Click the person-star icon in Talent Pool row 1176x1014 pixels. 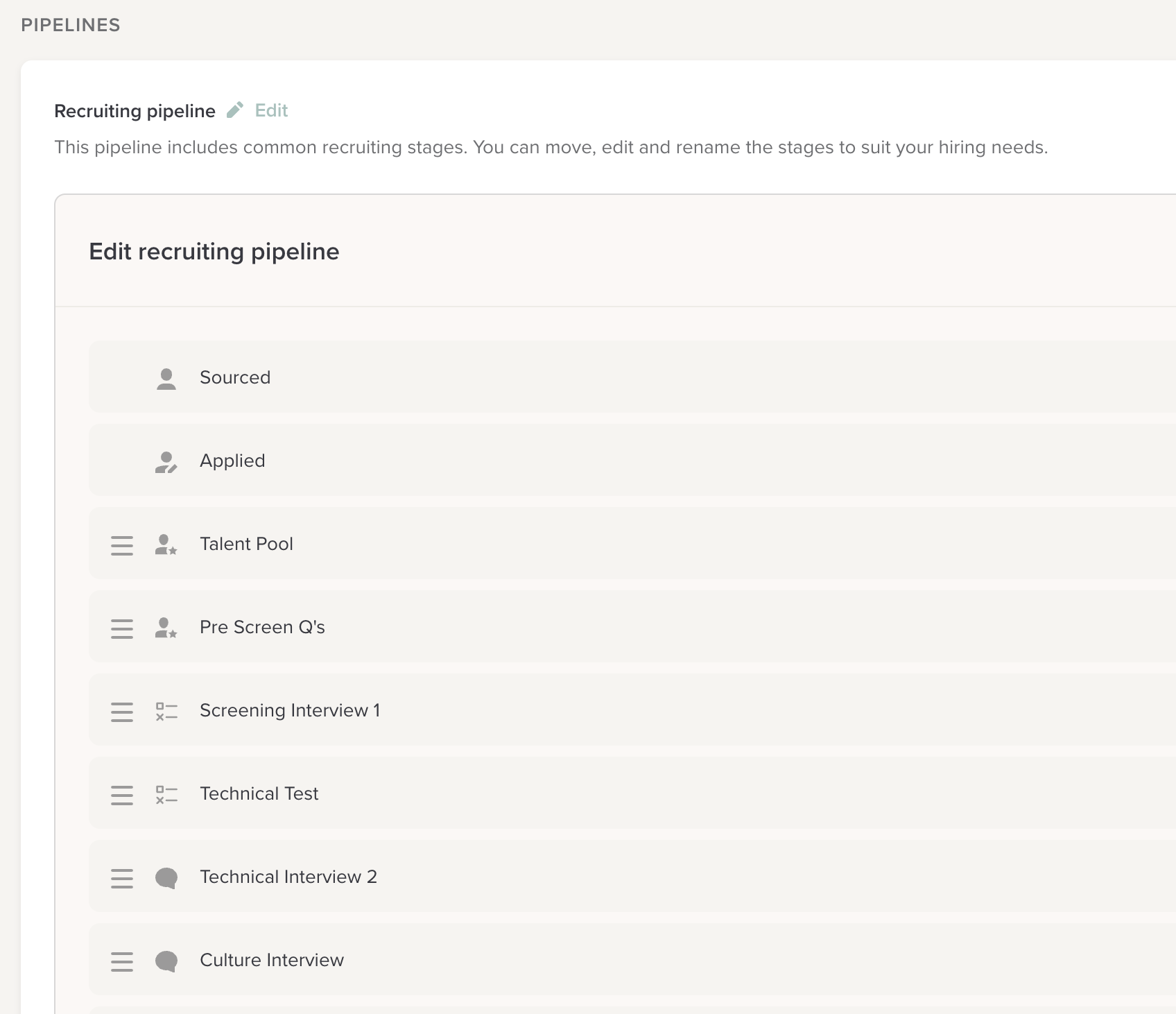click(166, 545)
